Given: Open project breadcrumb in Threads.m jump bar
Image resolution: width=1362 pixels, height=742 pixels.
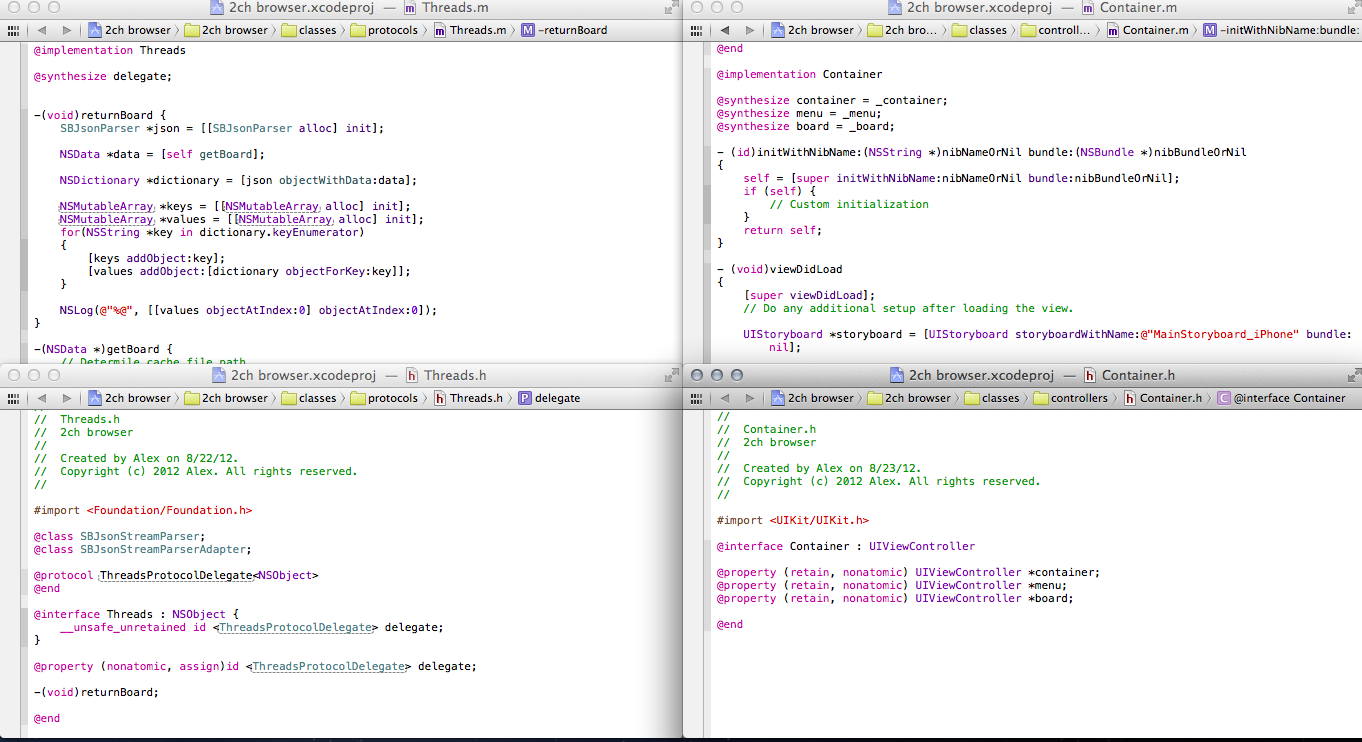Looking at the screenshot, I should tap(129, 30).
